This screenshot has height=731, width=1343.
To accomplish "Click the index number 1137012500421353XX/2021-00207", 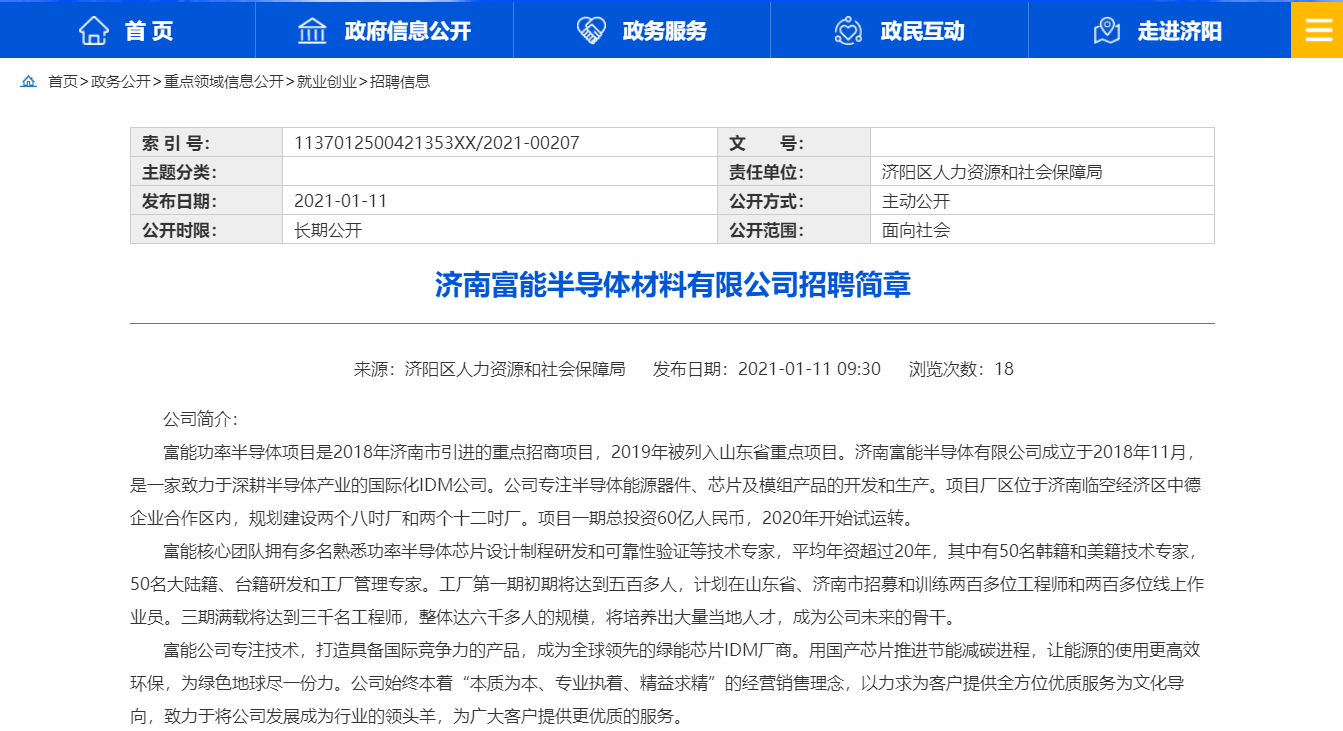I will coord(437,143).
